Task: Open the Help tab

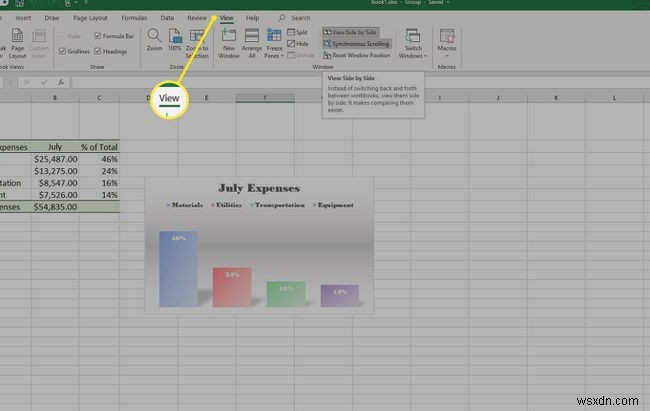Action: 252,18
